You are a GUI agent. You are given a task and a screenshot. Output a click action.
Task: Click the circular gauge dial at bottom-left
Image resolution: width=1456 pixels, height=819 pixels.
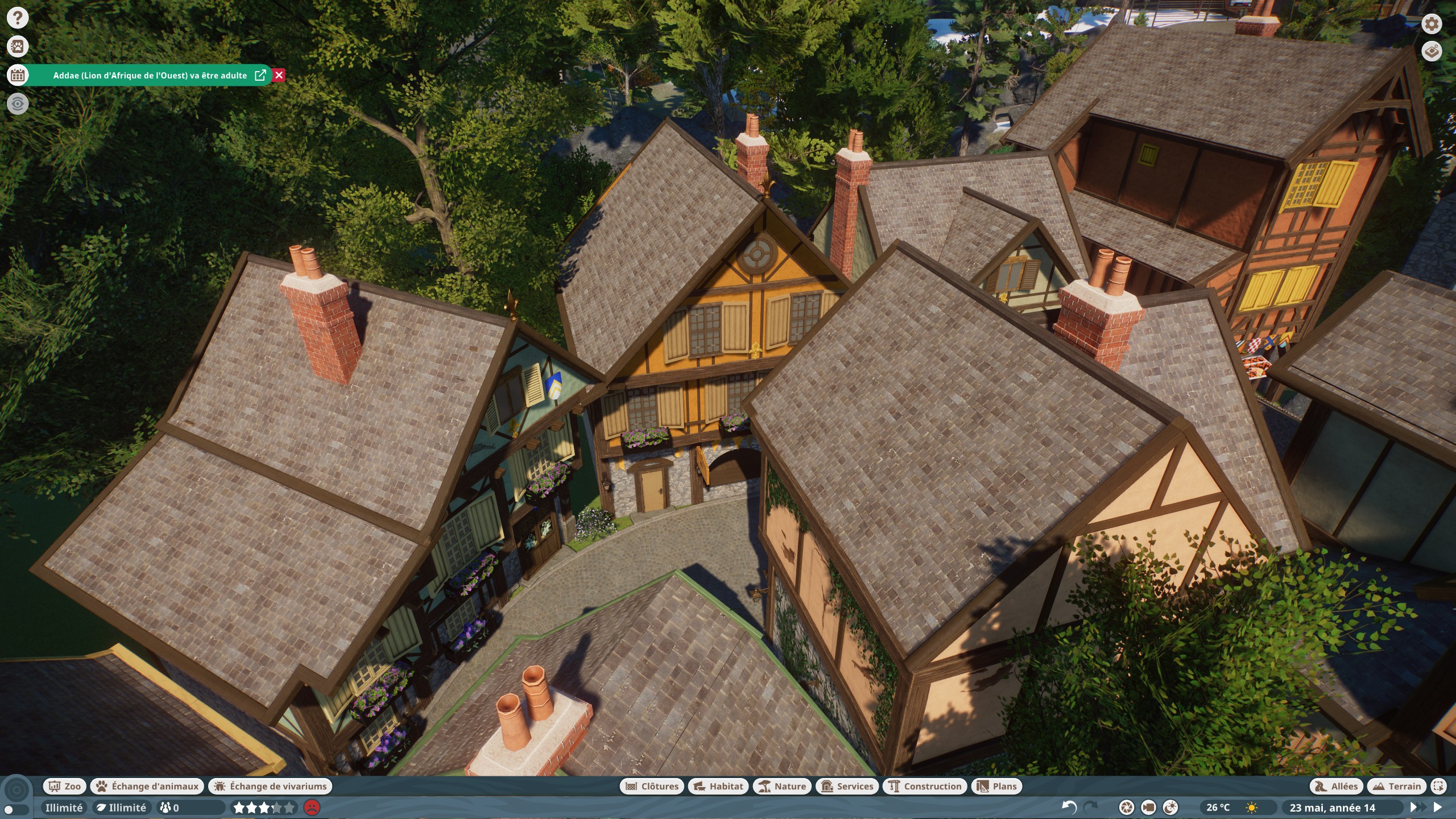point(16,789)
